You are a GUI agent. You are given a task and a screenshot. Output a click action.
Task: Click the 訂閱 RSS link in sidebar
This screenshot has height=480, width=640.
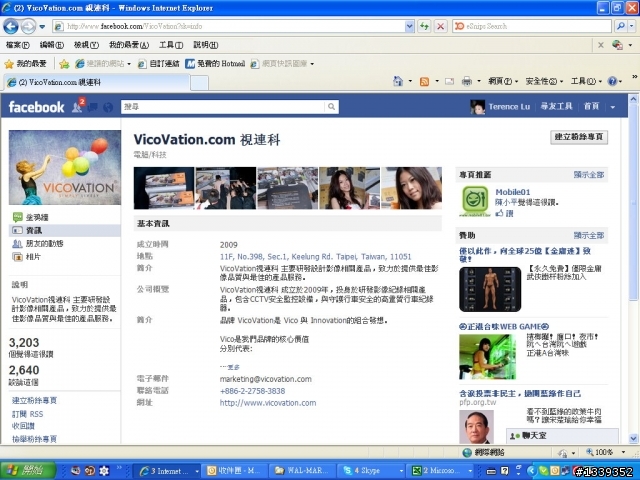click(27, 414)
